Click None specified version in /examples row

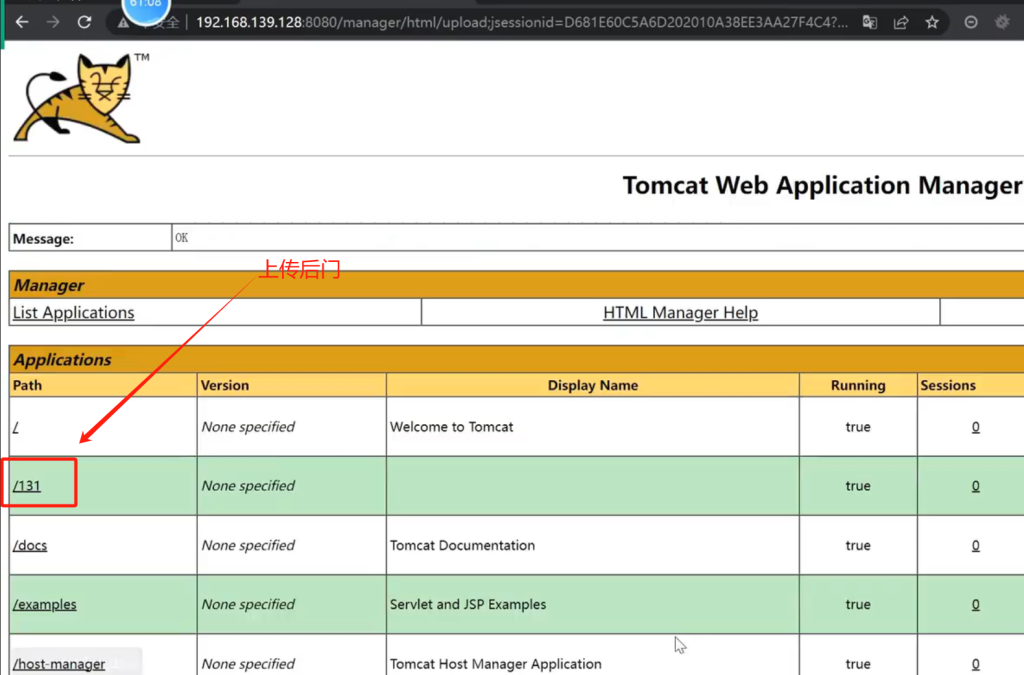tap(248, 604)
